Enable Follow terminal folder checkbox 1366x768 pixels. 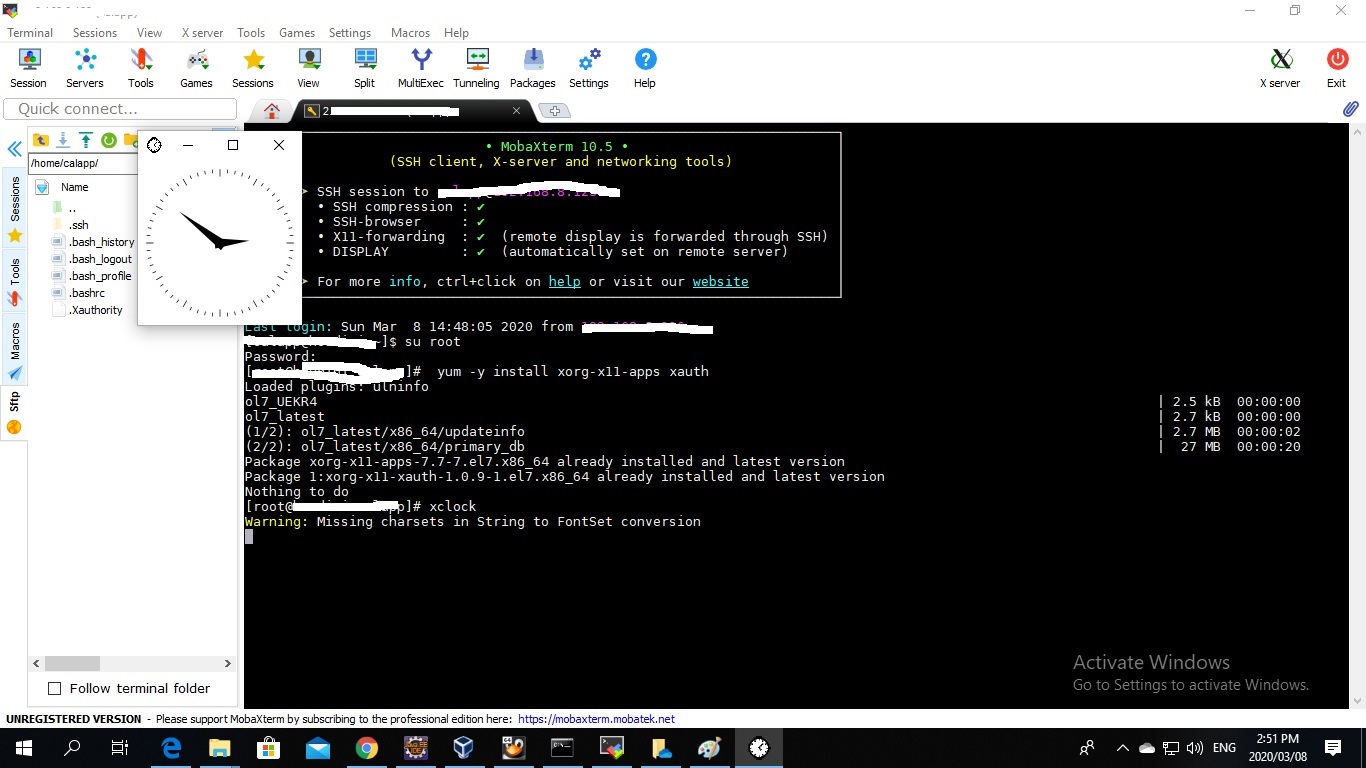pyautogui.click(x=55, y=688)
